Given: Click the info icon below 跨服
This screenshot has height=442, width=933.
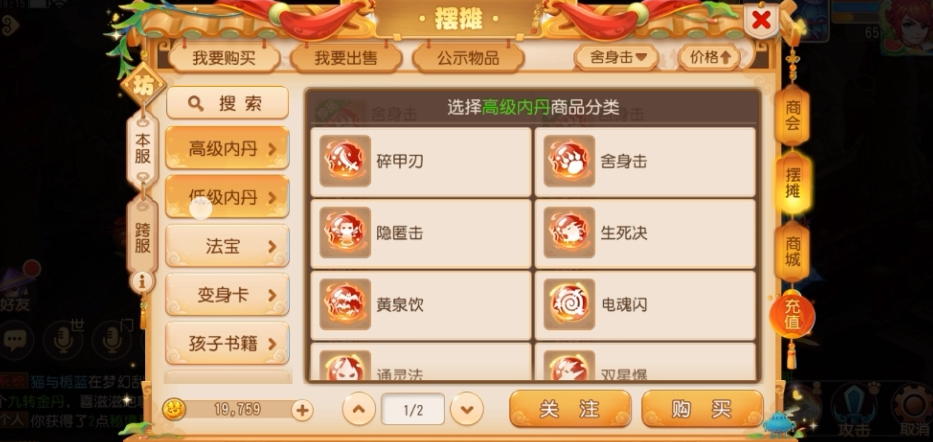Looking at the screenshot, I should pyautogui.click(x=142, y=281).
